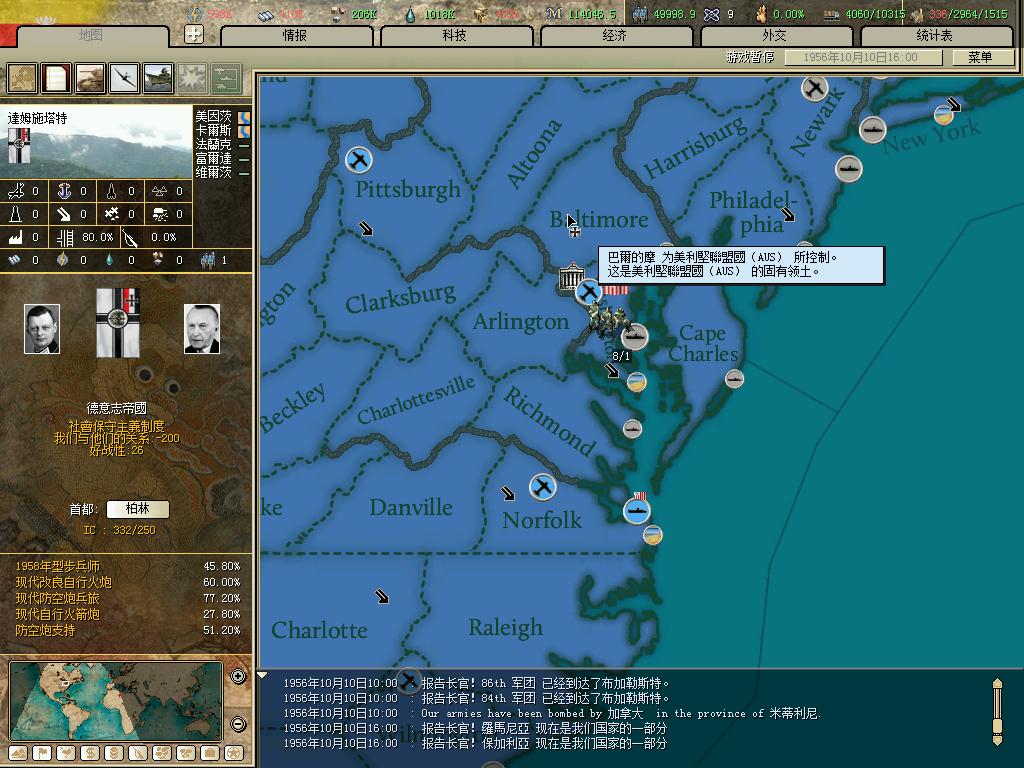Click the message log scrollbar

click(x=997, y=712)
